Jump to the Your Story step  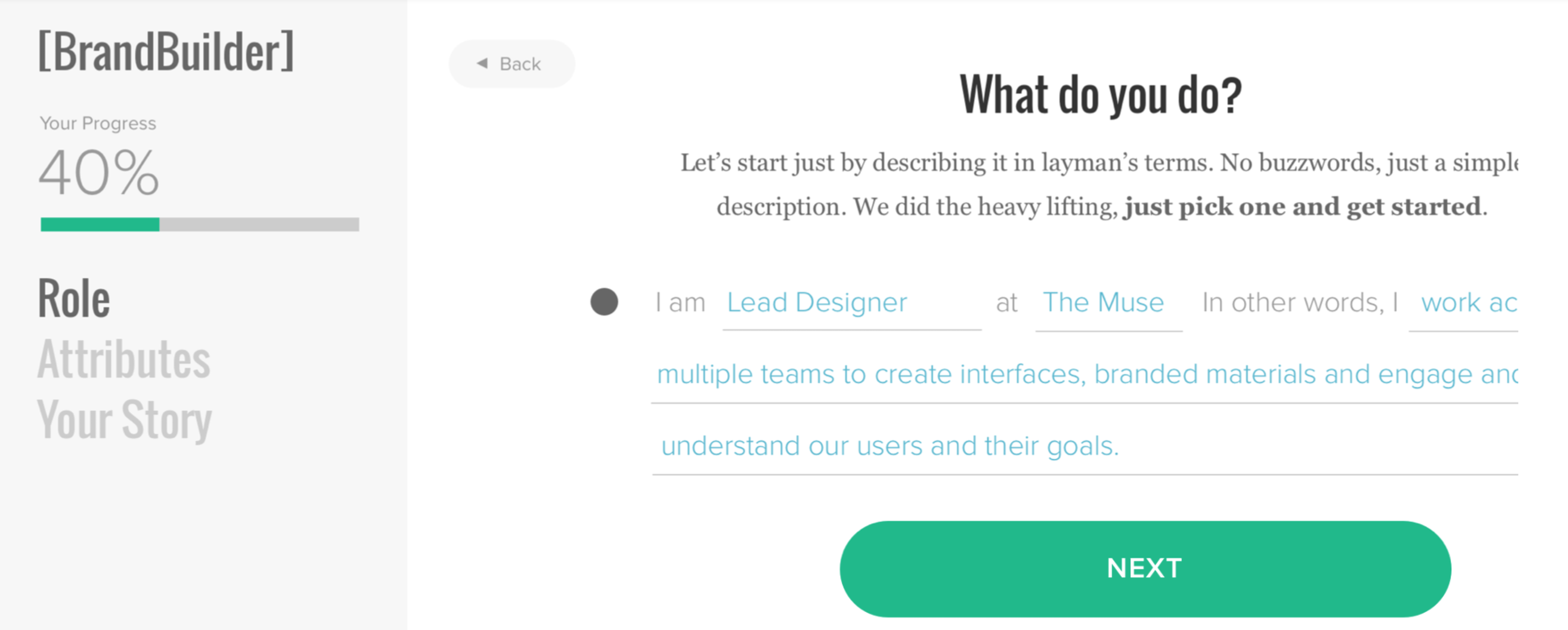click(x=124, y=420)
